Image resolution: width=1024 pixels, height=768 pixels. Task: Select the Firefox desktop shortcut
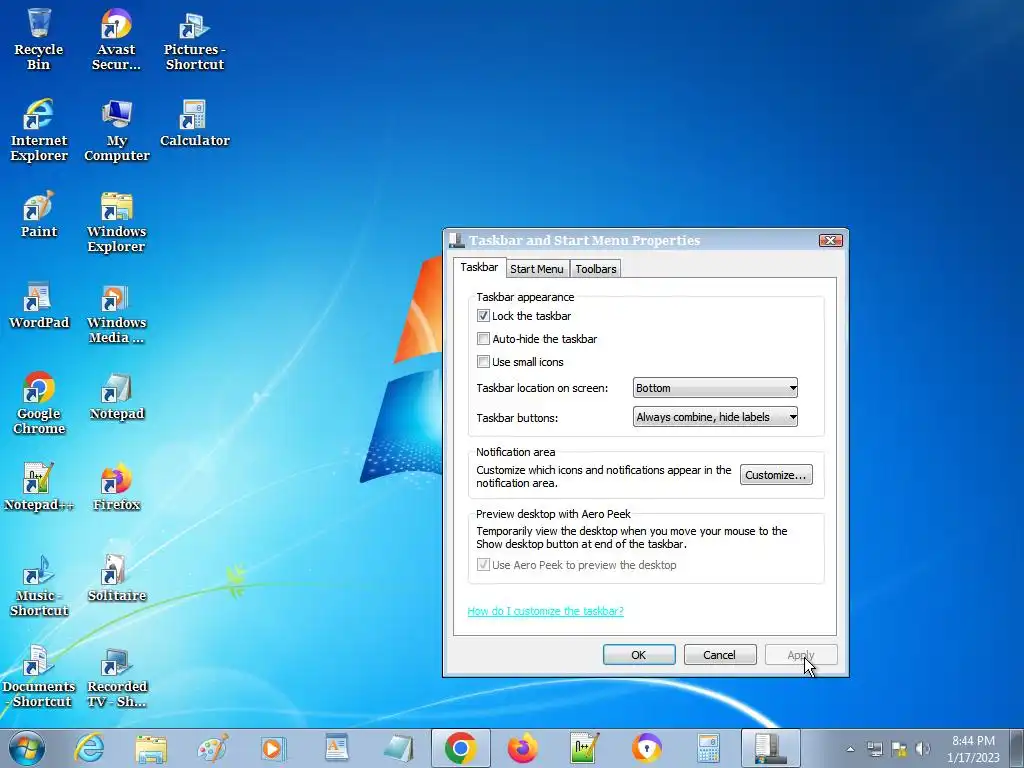[x=116, y=487]
